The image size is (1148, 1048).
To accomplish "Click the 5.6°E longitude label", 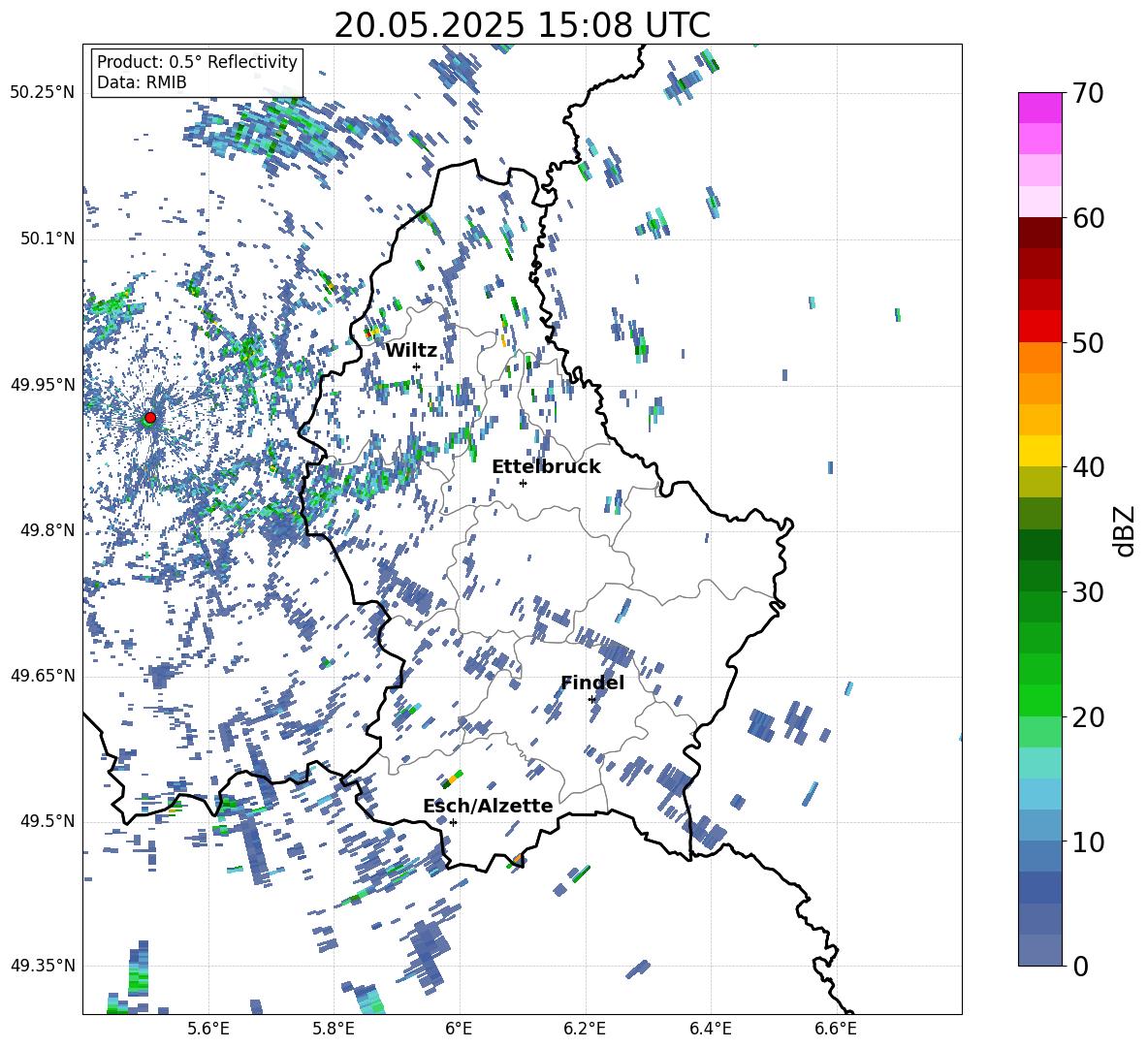I will click(x=208, y=1029).
